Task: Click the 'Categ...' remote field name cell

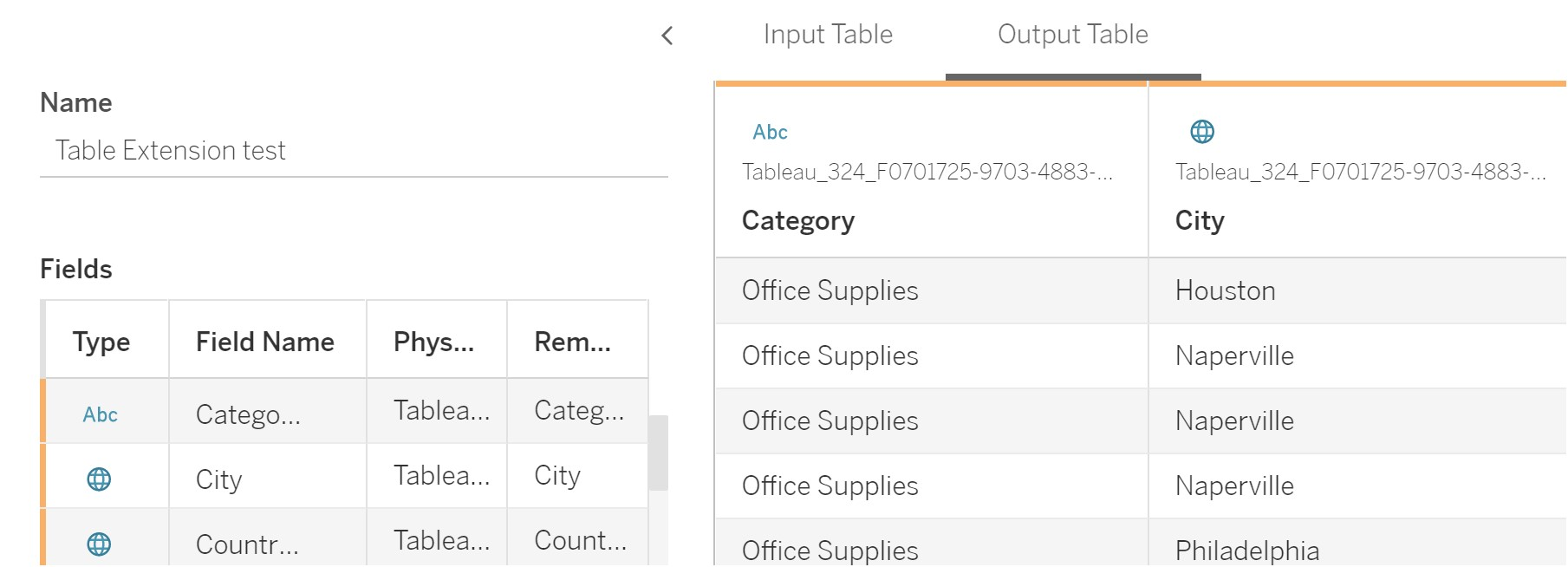Action: (x=578, y=411)
